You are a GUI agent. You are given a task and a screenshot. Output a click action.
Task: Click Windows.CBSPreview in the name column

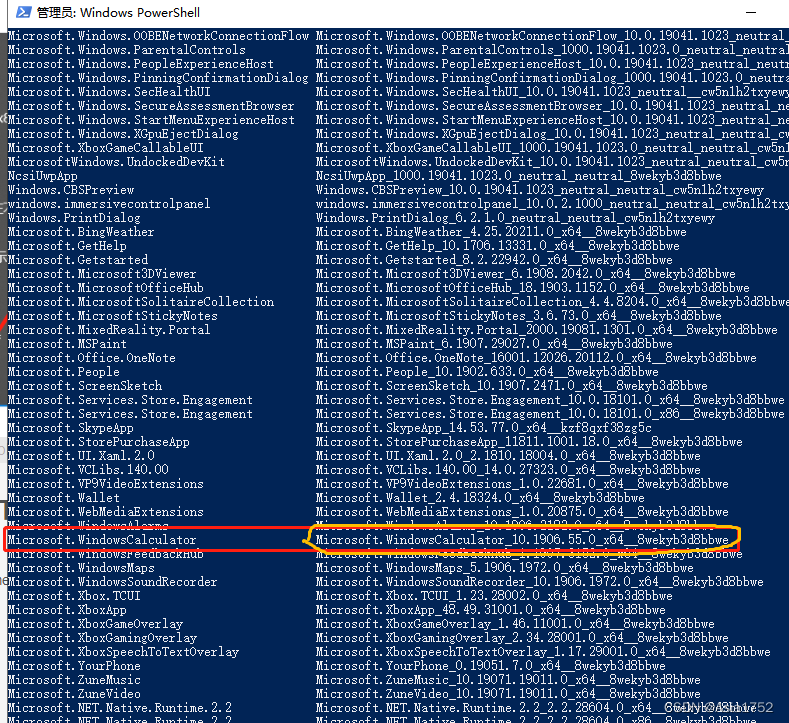70,190
